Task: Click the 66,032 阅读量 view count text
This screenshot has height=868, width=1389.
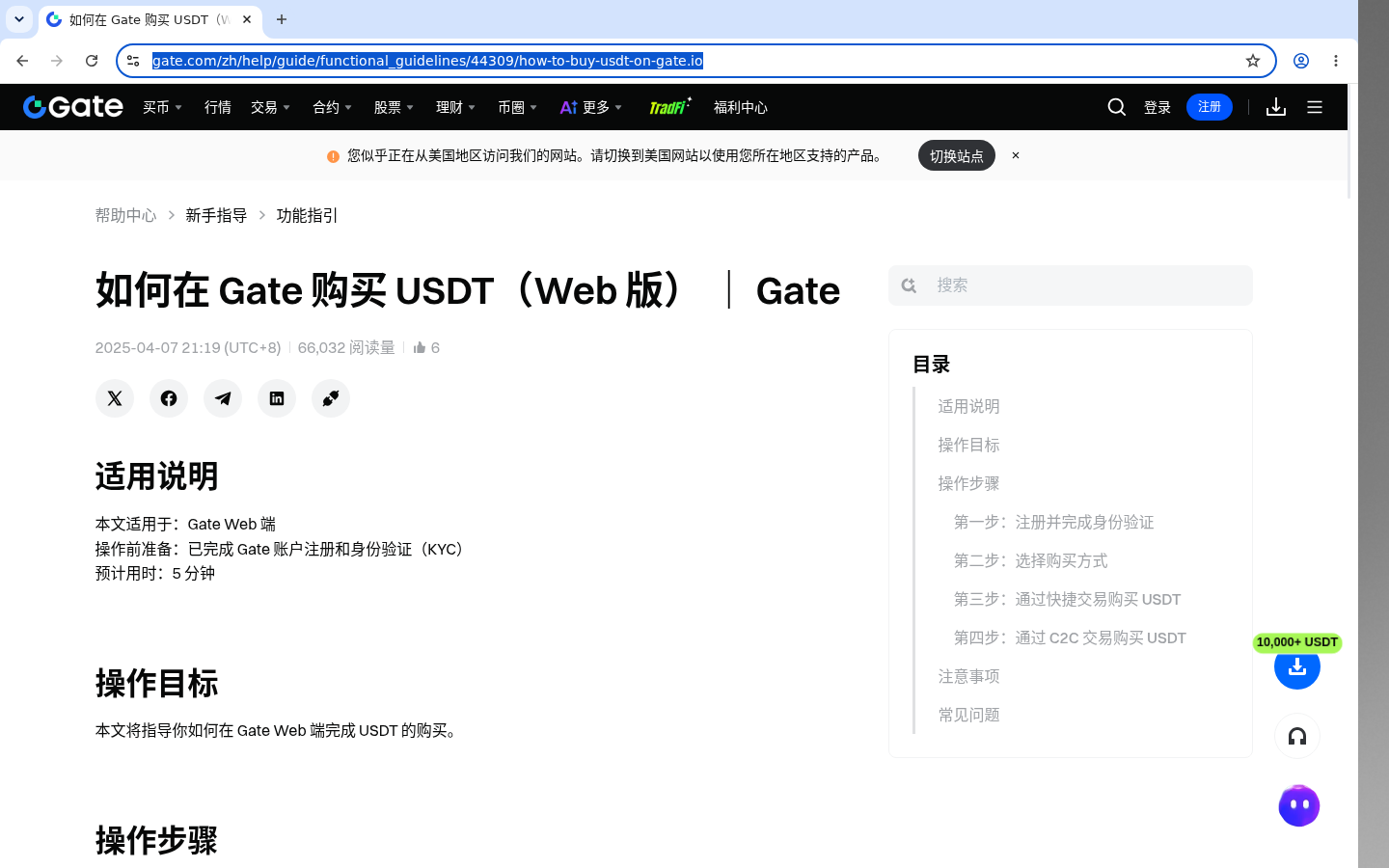Action: click(x=346, y=347)
